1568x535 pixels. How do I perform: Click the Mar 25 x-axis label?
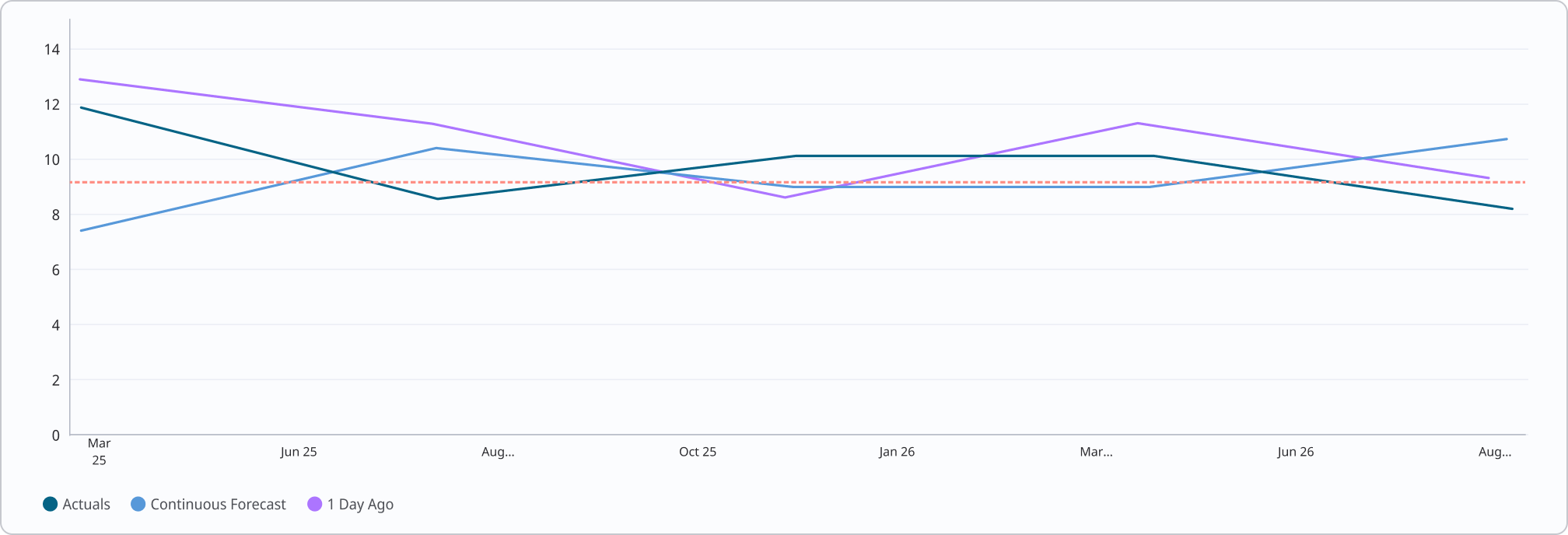coord(99,452)
